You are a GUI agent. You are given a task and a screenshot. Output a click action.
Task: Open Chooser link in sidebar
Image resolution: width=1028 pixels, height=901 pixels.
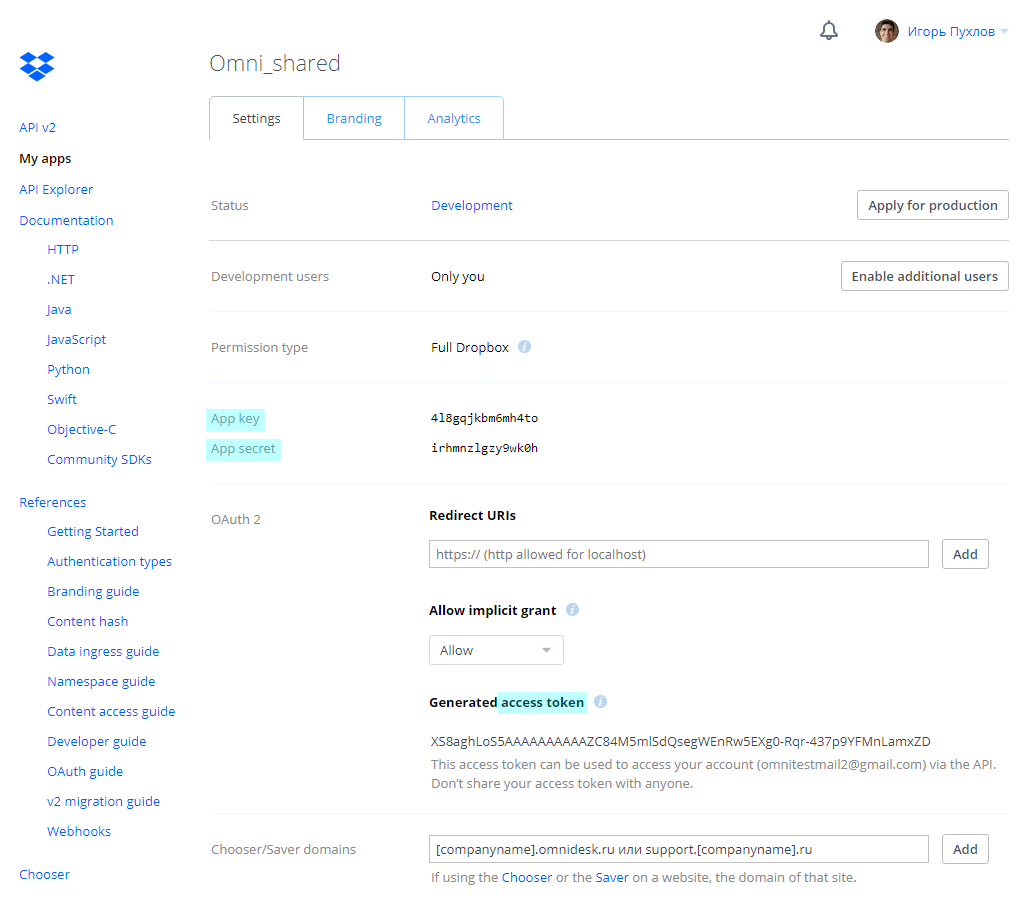click(44, 874)
